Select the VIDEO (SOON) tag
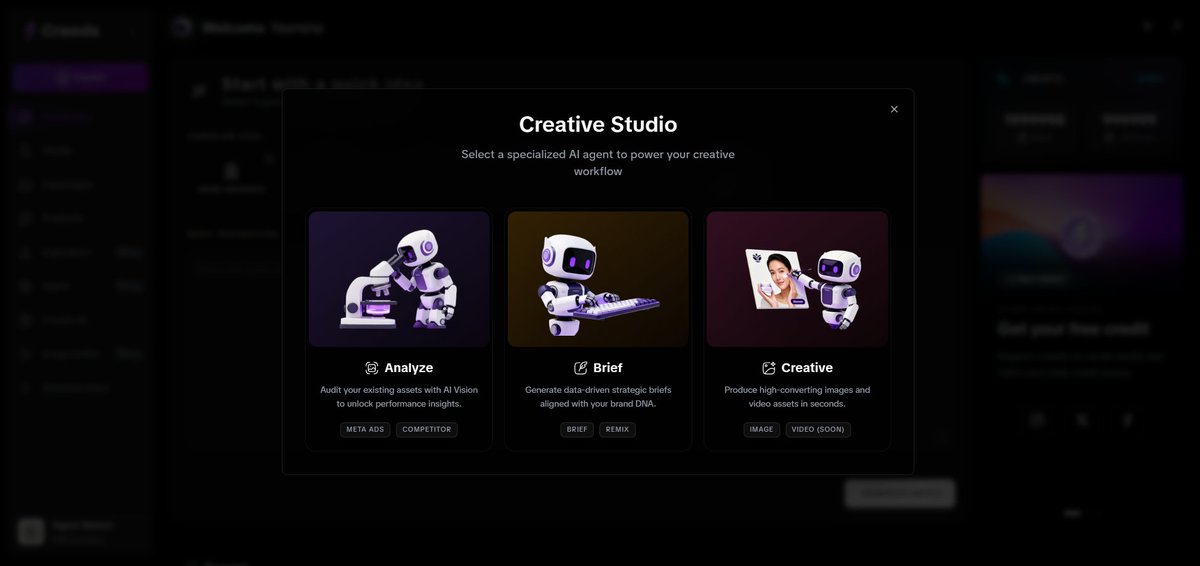The height and width of the screenshot is (566, 1200). tap(818, 430)
